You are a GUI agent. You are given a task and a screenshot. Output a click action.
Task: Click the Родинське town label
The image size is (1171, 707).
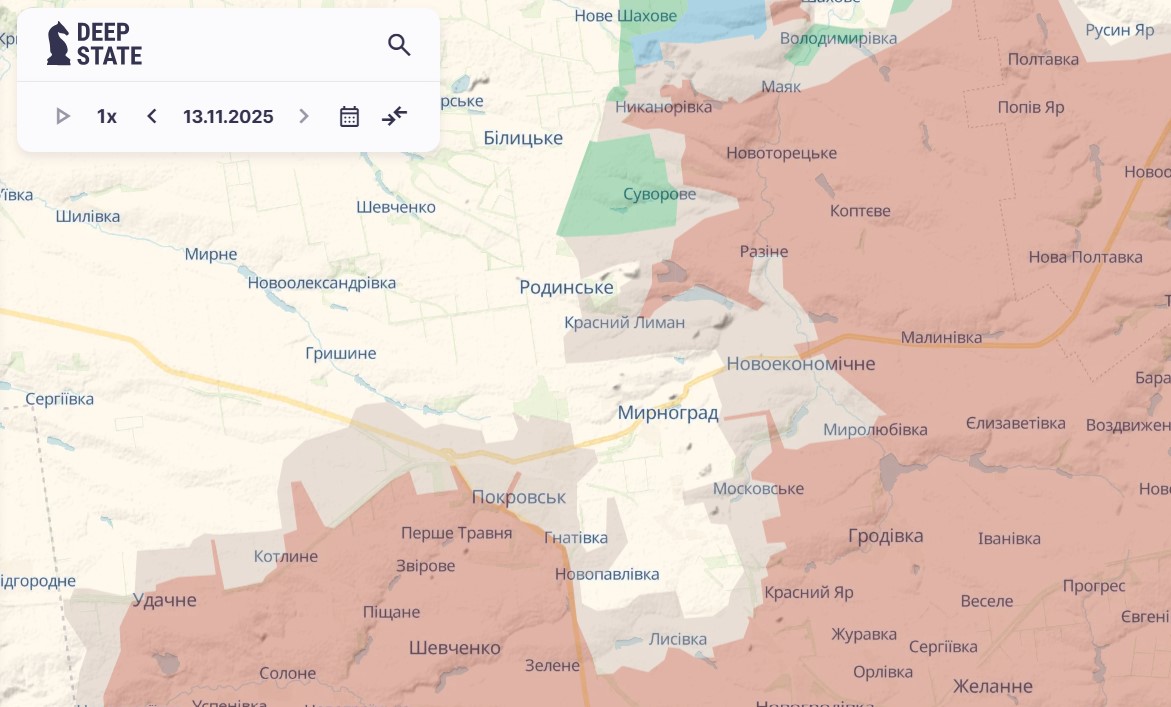click(566, 287)
